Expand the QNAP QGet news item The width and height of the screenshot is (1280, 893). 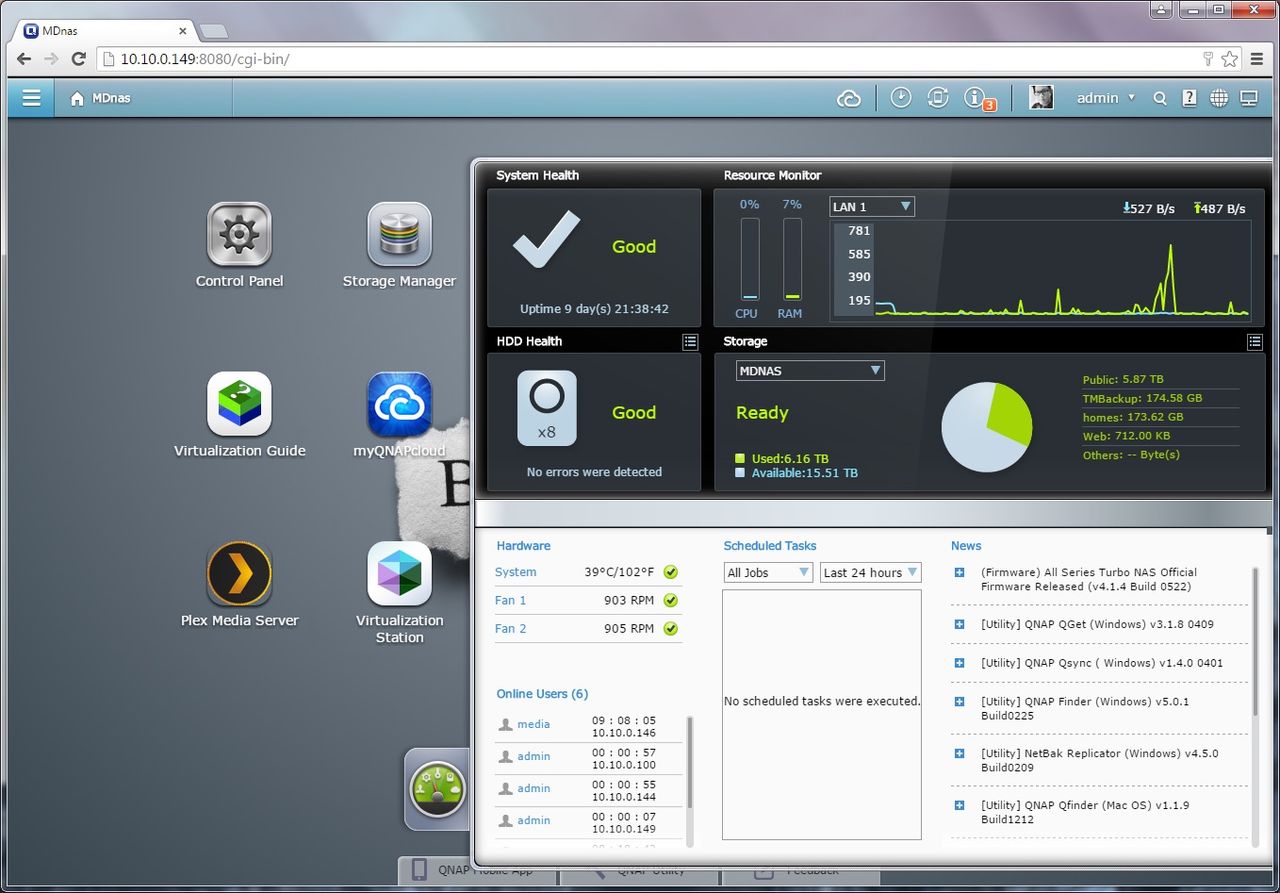pyautogui.click(x=959, y=624)
